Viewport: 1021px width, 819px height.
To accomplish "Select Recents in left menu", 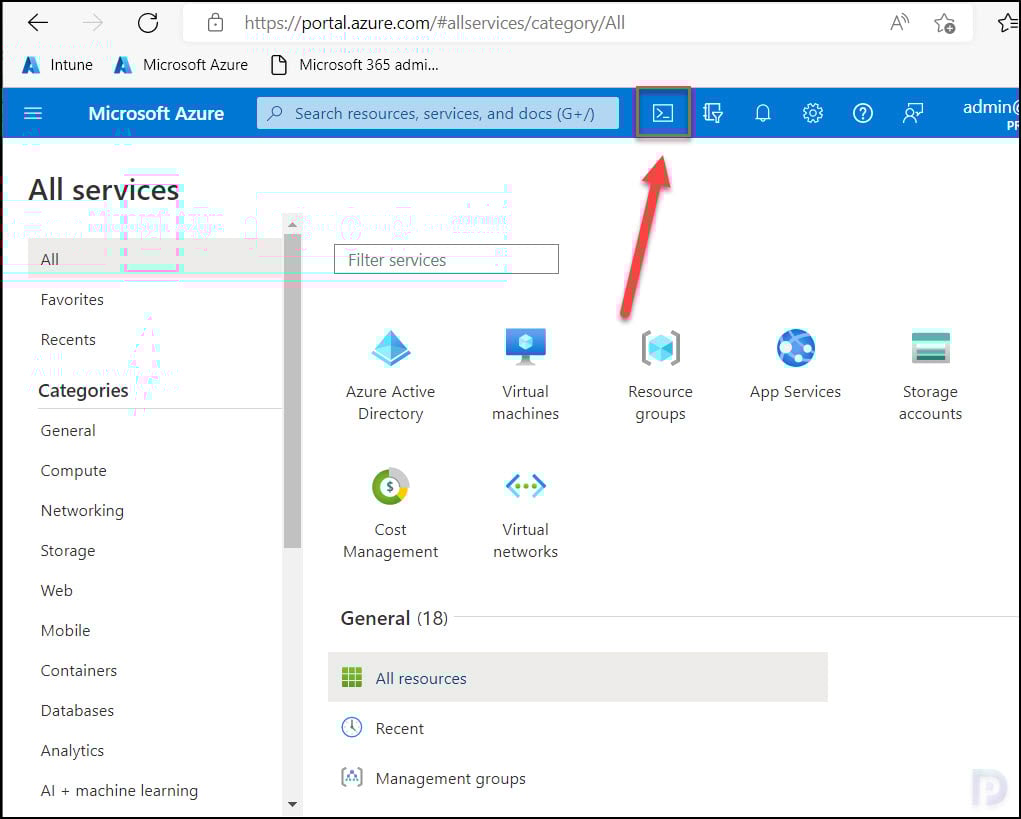I will tap(68, 339).
